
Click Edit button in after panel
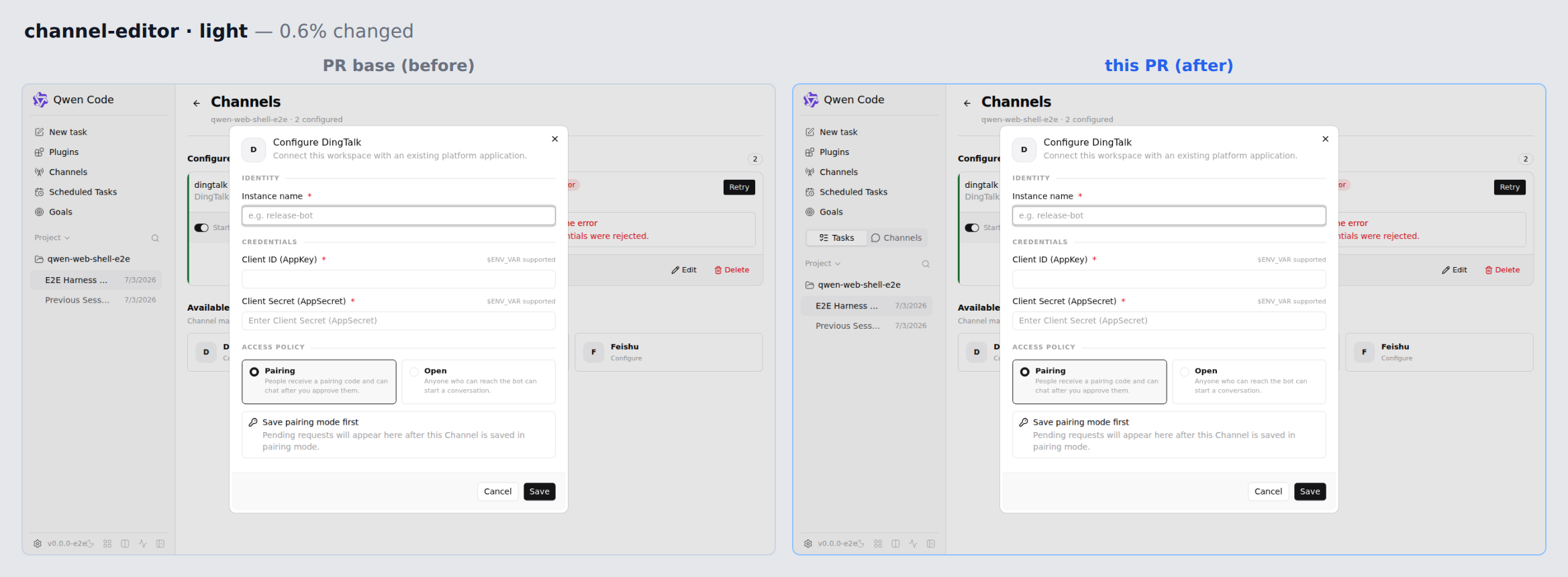(x=1455, y=270)
